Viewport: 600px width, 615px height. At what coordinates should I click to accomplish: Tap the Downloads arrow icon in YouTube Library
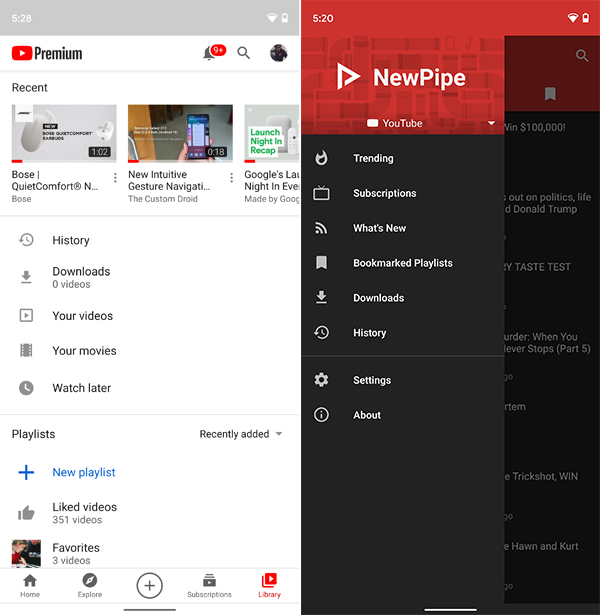(x=26, y=277)
